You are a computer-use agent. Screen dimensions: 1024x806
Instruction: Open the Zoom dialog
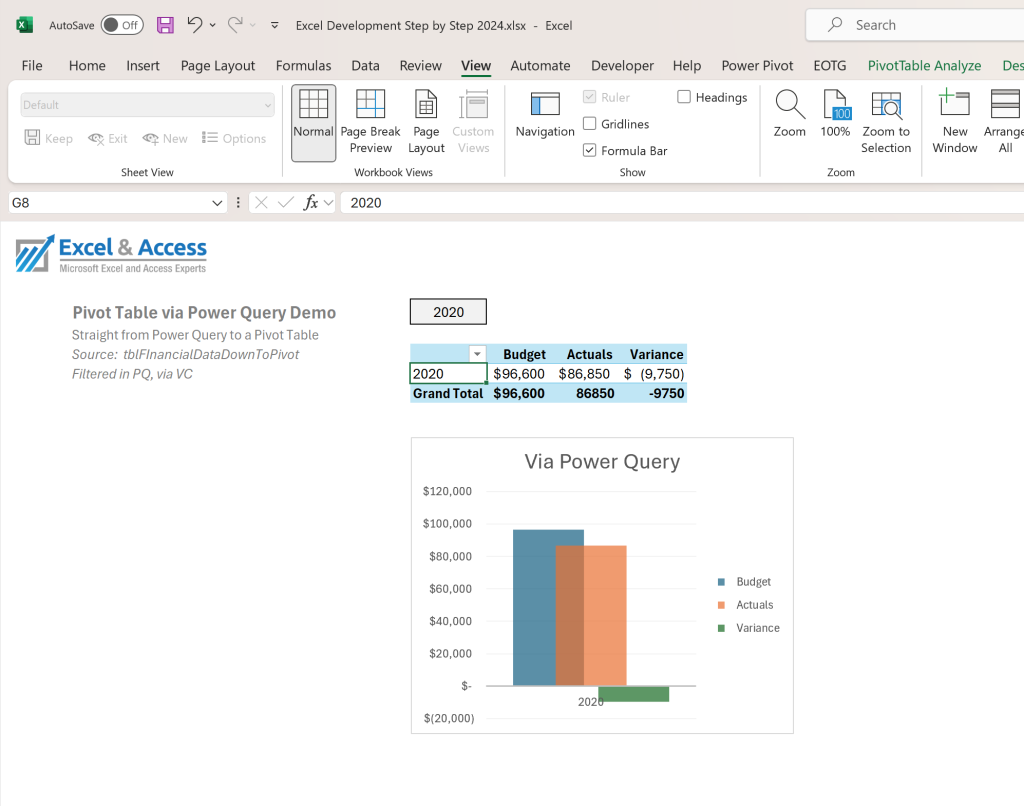[x=790, y=114]
